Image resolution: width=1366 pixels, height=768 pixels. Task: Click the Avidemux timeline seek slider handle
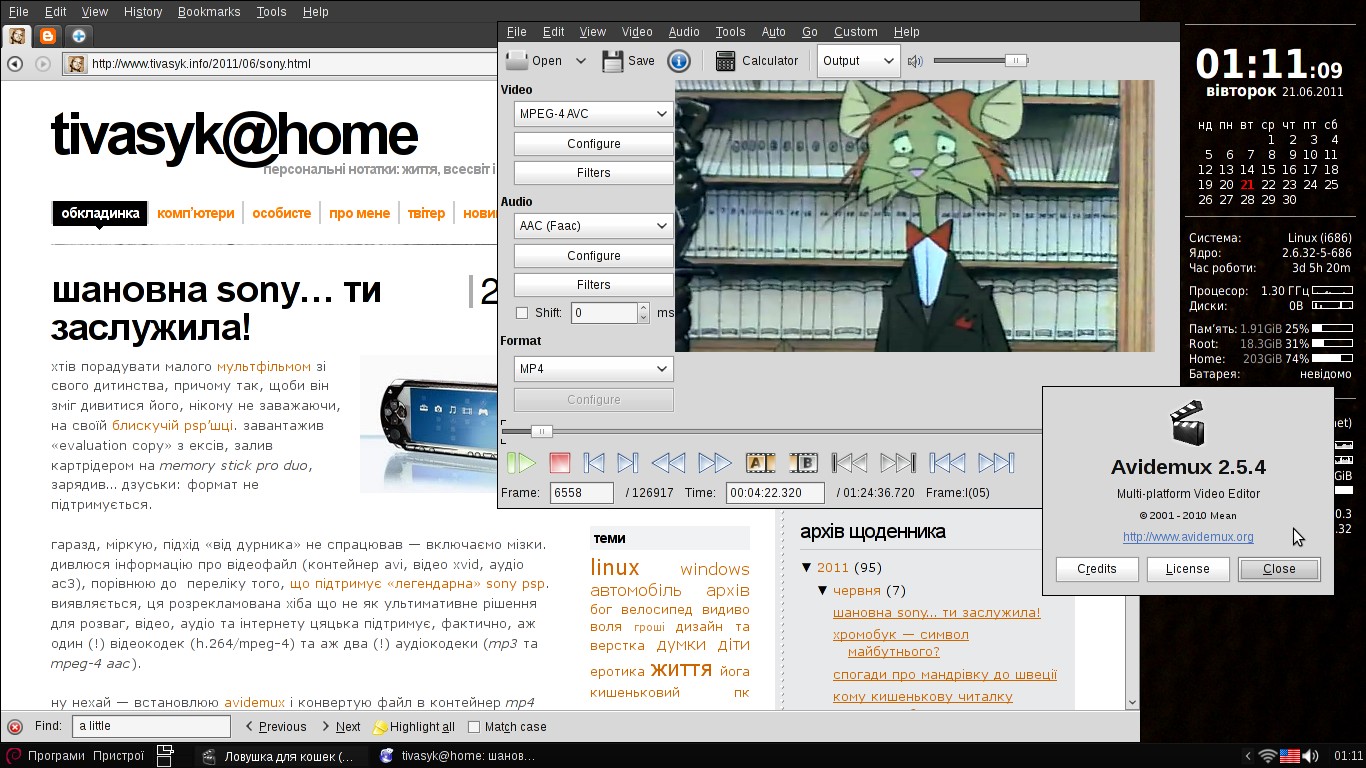[541, 431]
